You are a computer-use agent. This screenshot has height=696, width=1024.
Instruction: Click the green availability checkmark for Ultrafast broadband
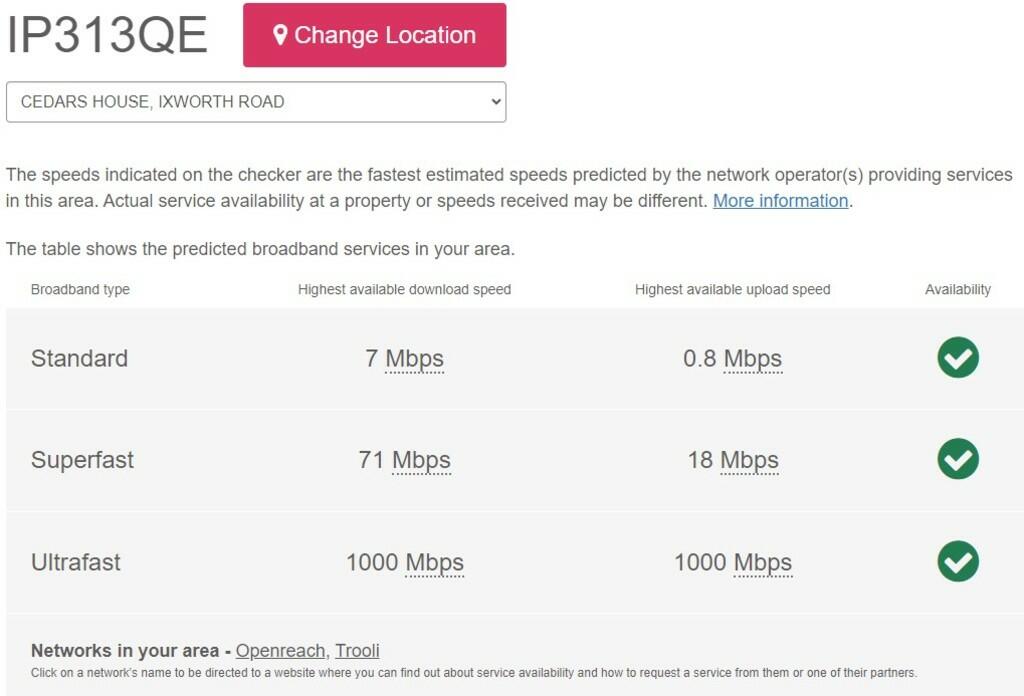[956, 562]
